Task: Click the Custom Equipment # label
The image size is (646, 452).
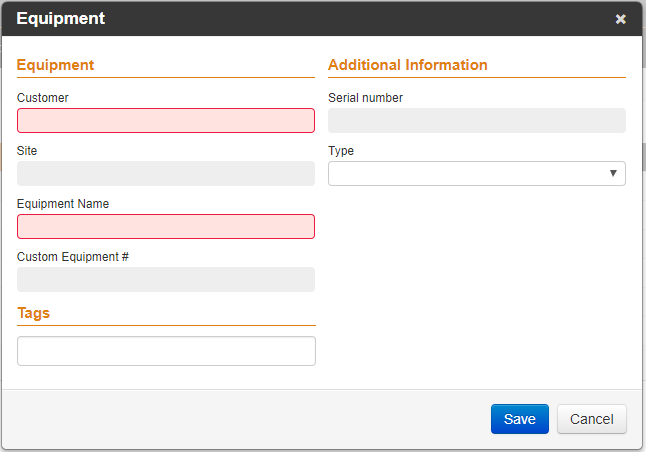Action: click(x=73, y=257)
